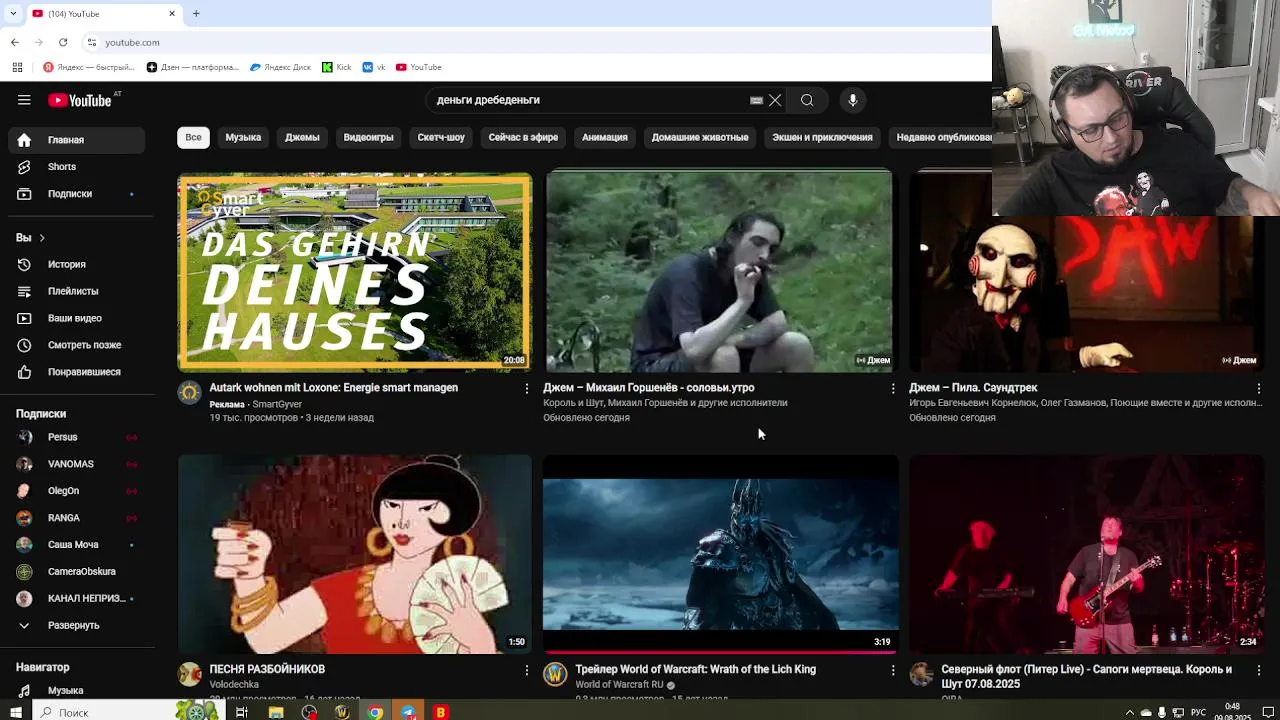Start voice search with the microphone icon
Viewport: 1280px width, 720px height.
(853, 100)
